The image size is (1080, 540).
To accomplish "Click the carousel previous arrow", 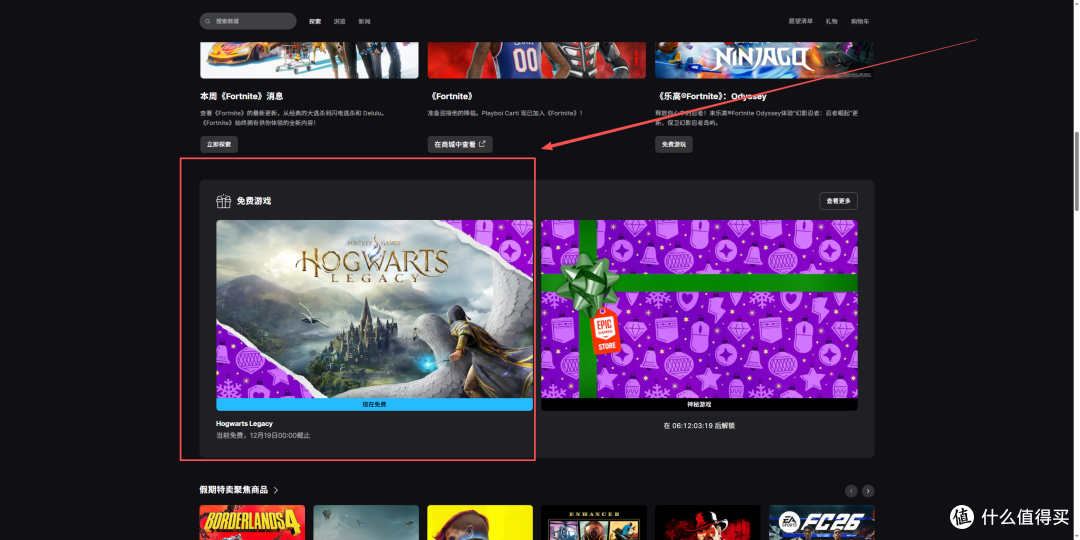I will pyautogui.click(x=851, y=491).
